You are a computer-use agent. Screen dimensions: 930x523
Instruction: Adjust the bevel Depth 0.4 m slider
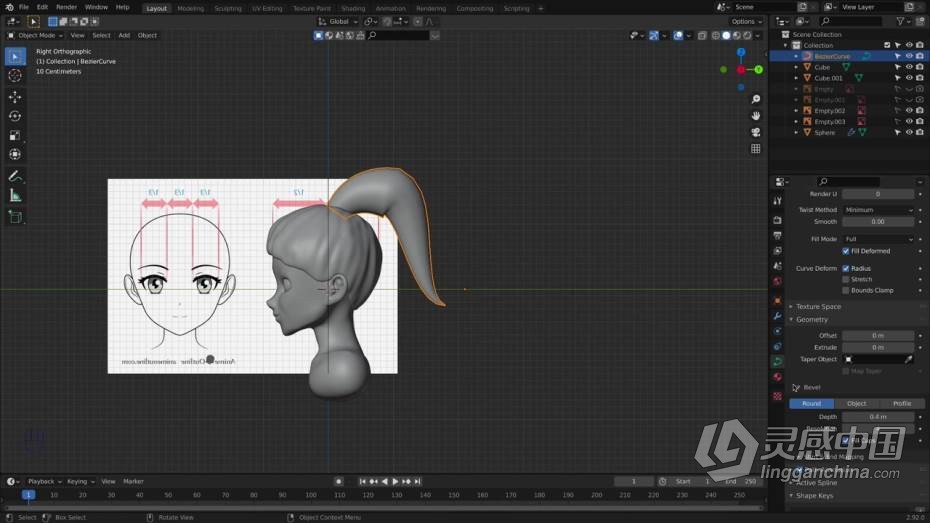coord(878,417)
